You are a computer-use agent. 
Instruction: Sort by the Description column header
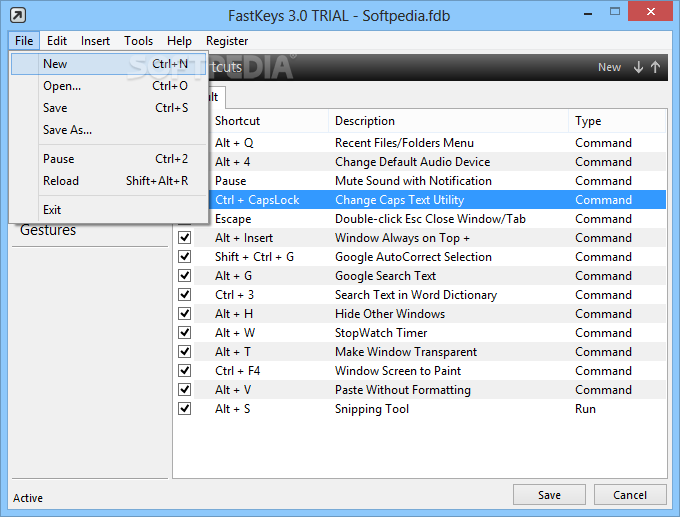tap(448, 121)
